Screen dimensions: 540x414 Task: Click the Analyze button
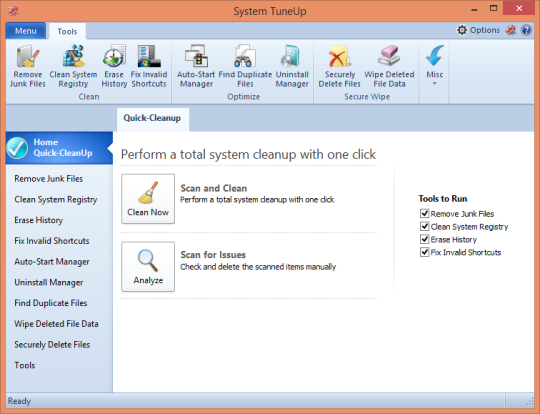coord(148,267)
